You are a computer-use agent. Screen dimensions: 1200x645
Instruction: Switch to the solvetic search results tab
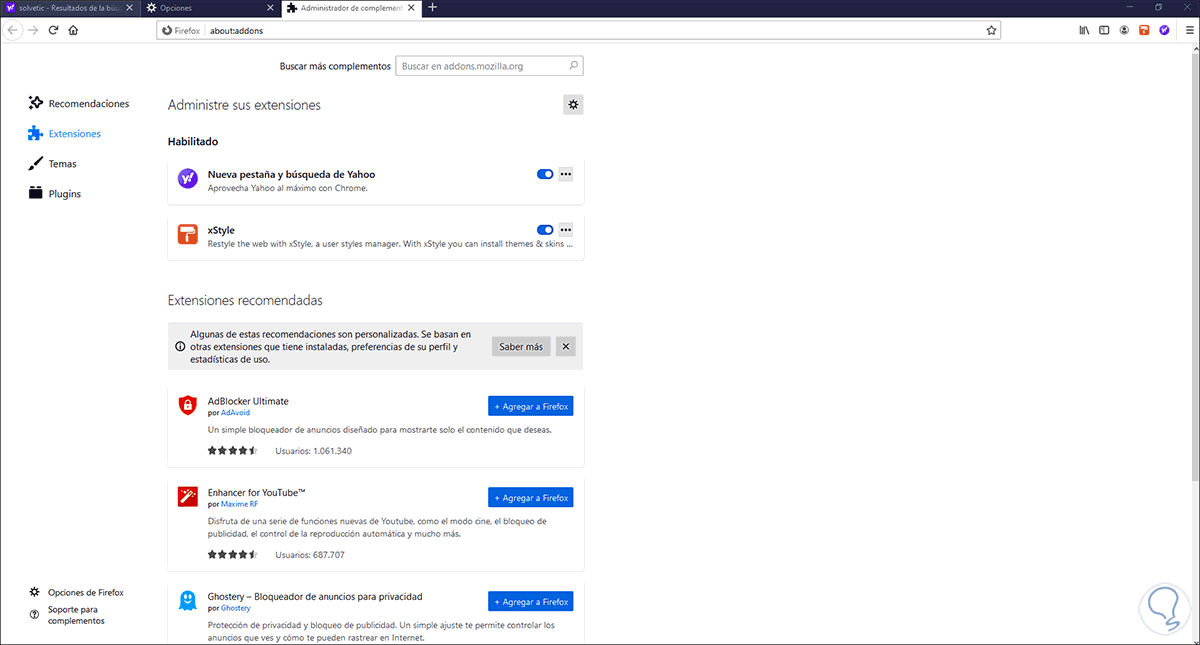69,7
